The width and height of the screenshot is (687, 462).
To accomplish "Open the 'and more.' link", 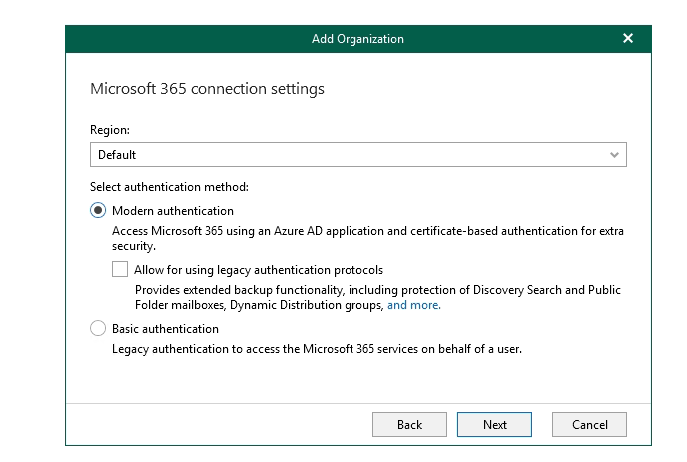I will pyautogui.click(x=414, y=305).
